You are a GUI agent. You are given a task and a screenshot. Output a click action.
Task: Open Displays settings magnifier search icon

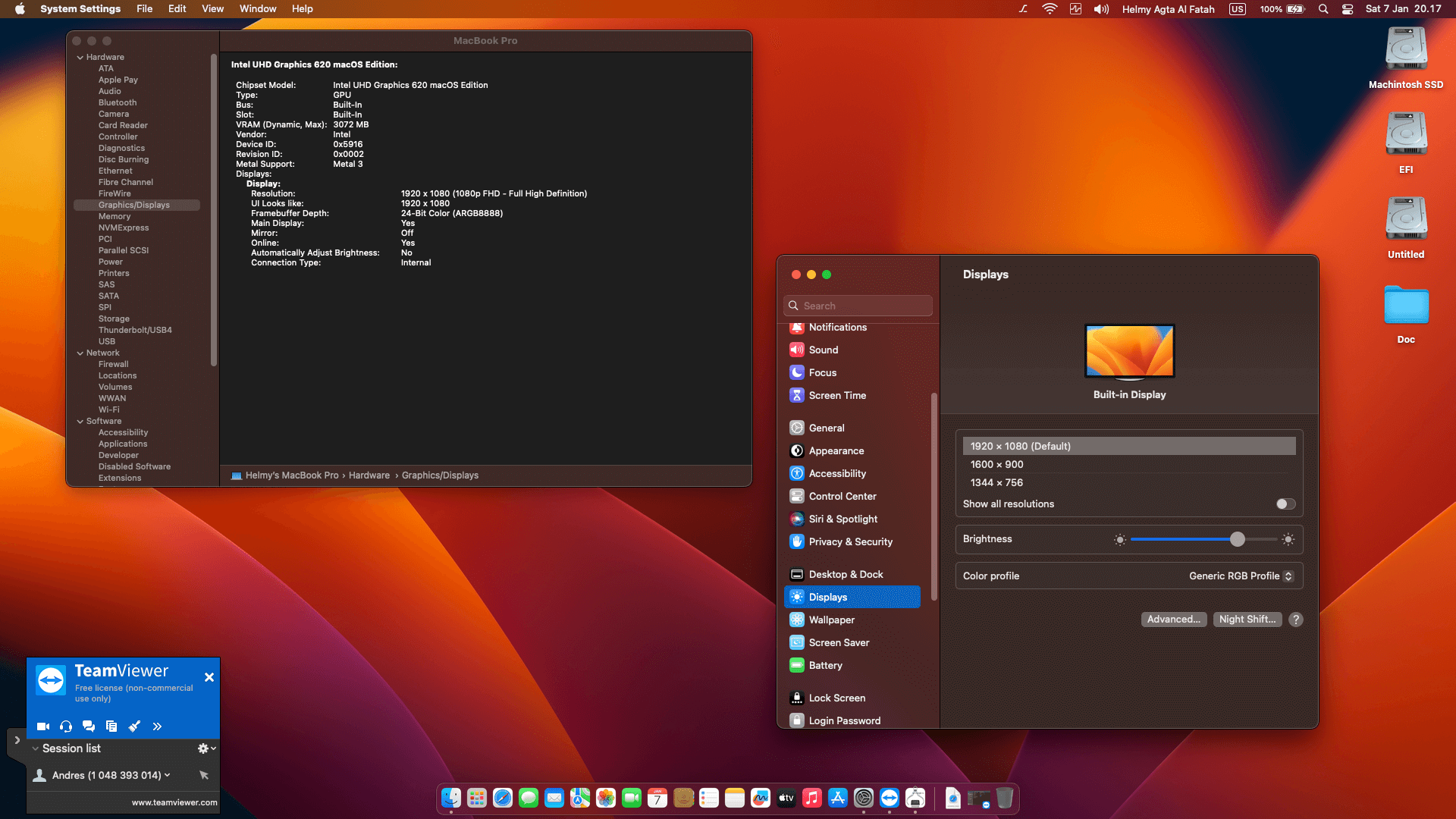(793, 305)
